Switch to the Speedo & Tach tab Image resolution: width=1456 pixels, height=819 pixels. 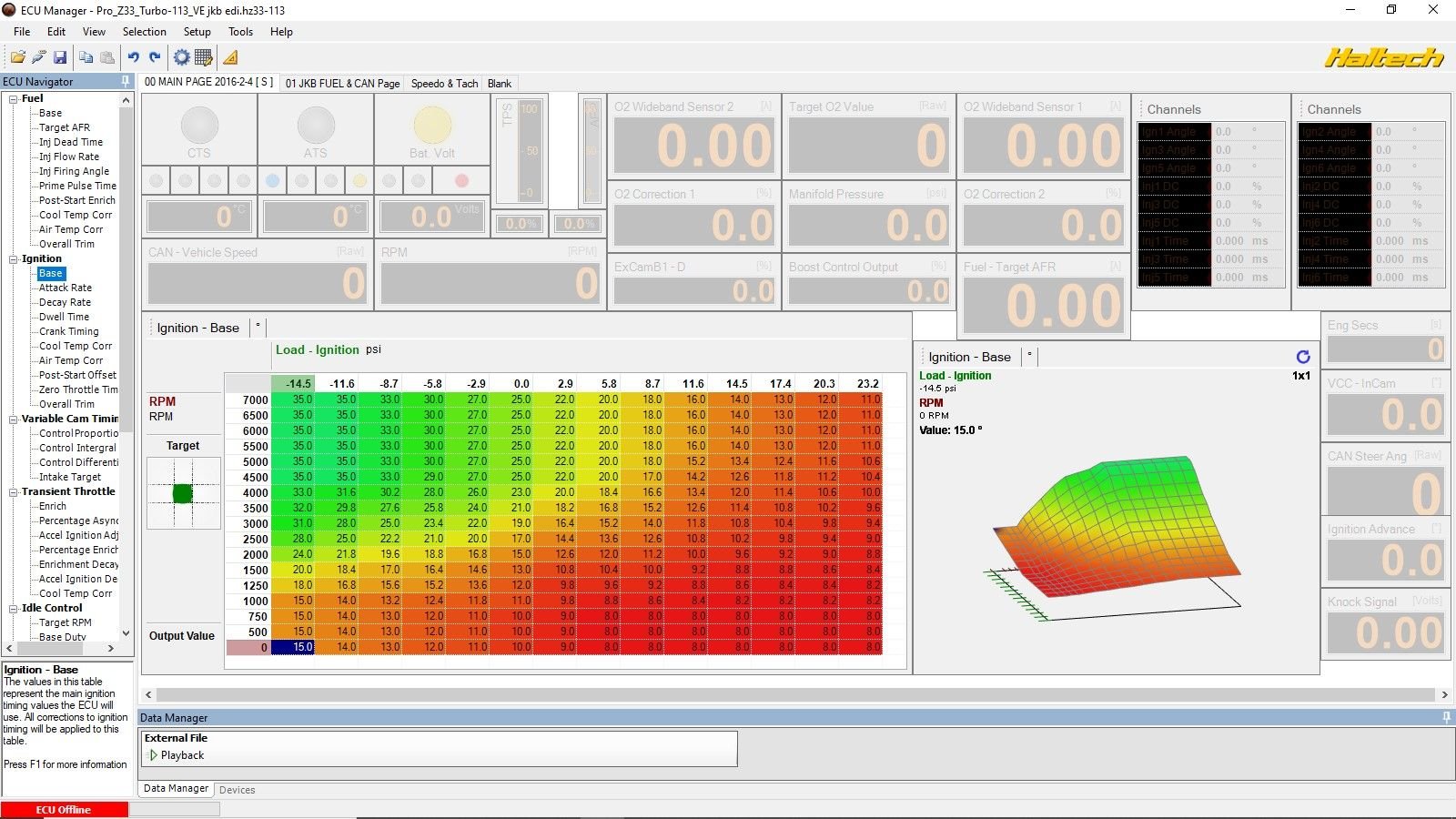click(x=444, y=83)
